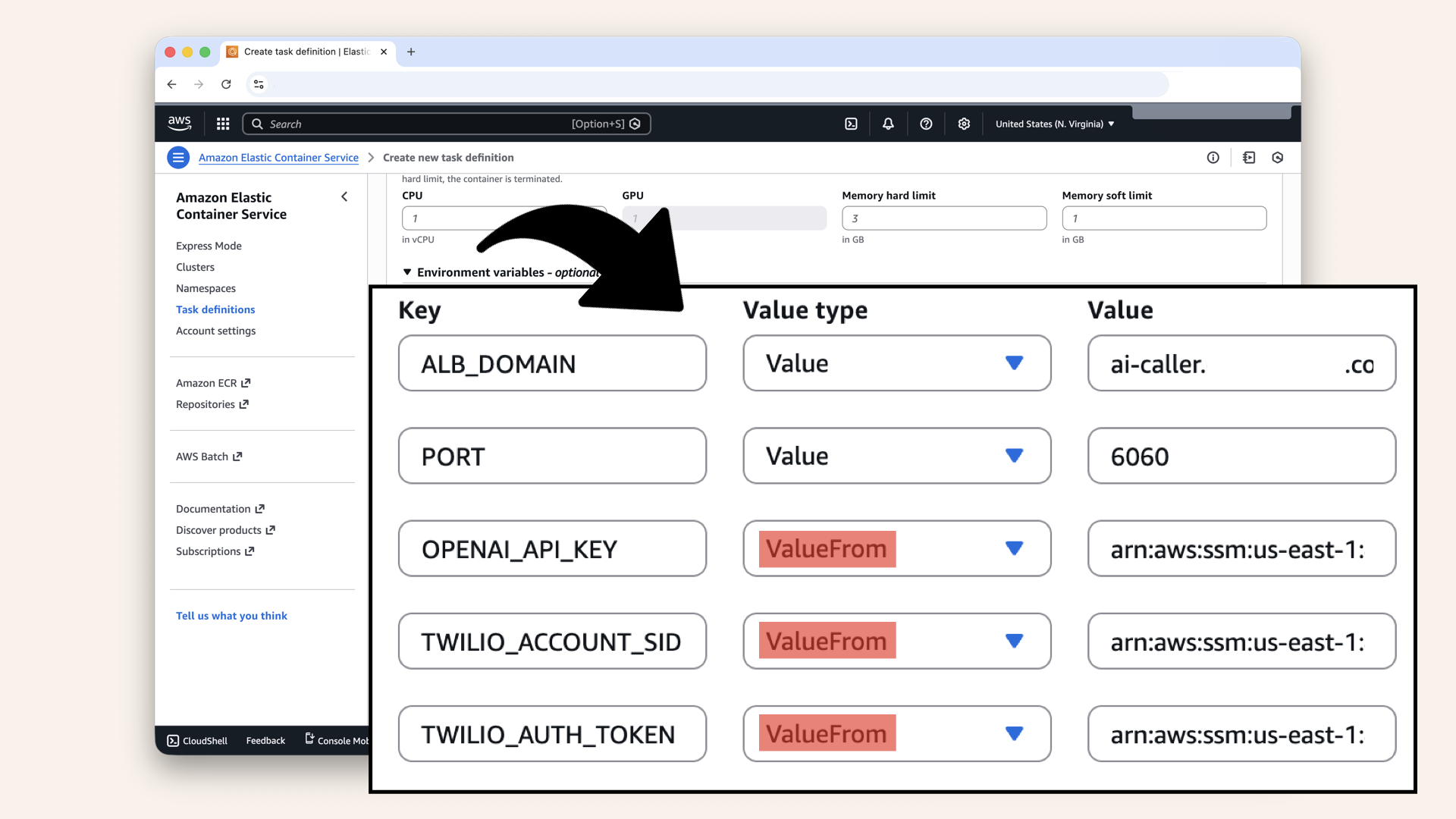Open the notifications bell
The height and width of the screenshot is (819, 1456).
tap(888, 124)
